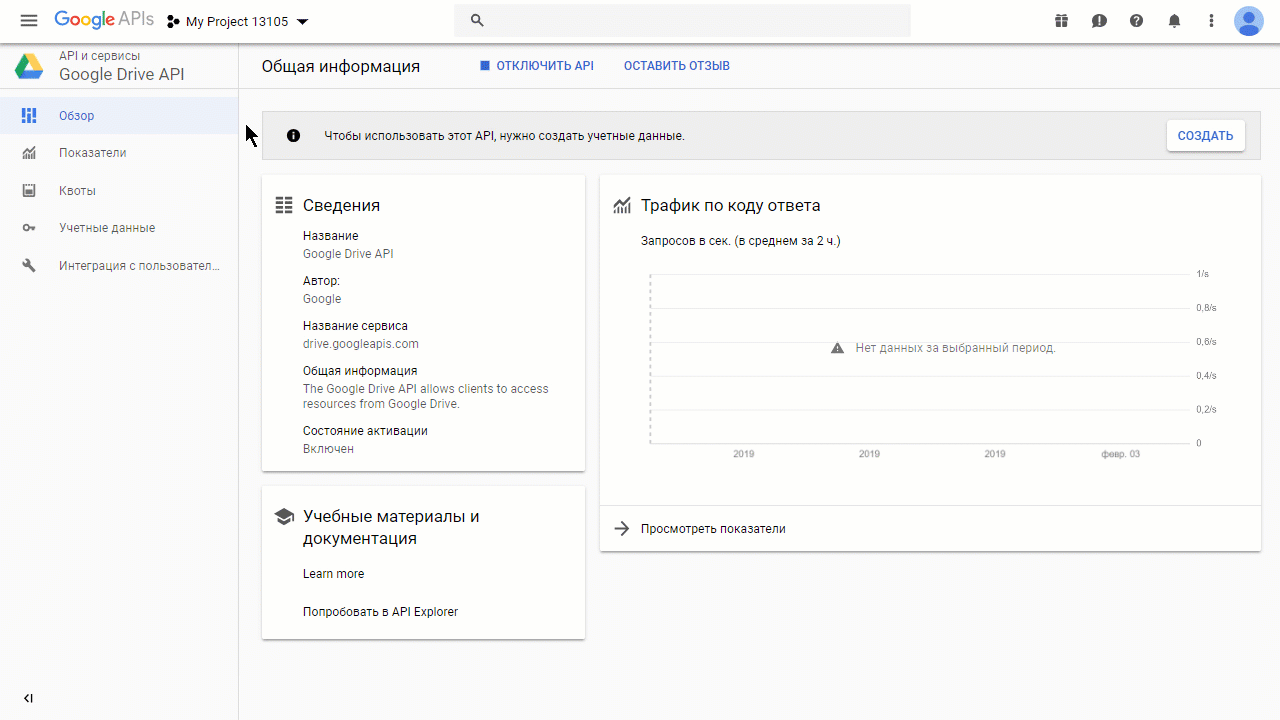This screenshot has height=720, width=1280.
Task: Open the feedback alert icon in header
Action: point(1099,21)
